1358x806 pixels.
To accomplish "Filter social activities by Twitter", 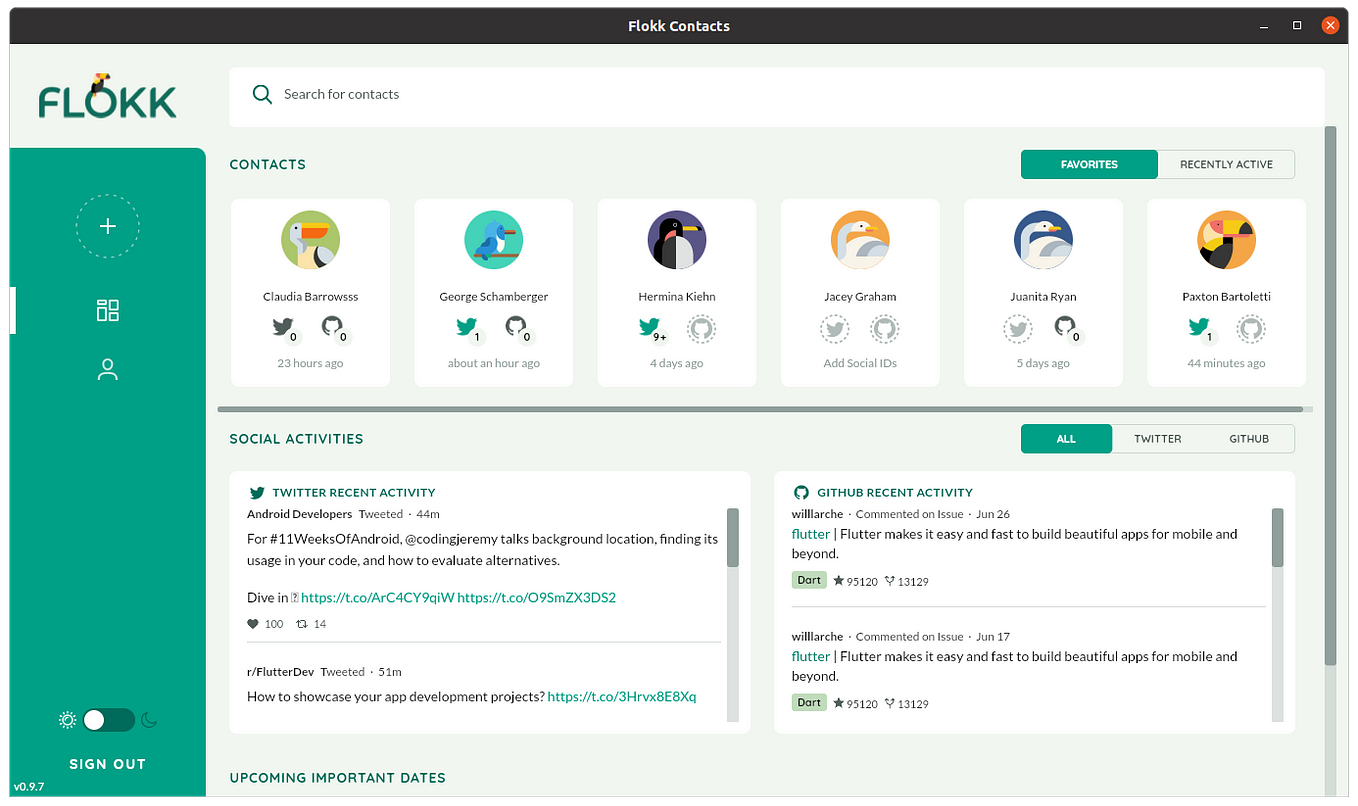I will 1157,439.
